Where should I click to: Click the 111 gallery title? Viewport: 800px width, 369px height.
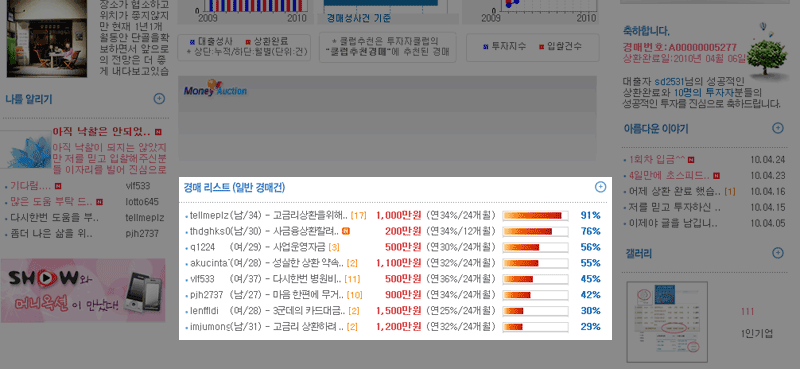click(747, 312)
